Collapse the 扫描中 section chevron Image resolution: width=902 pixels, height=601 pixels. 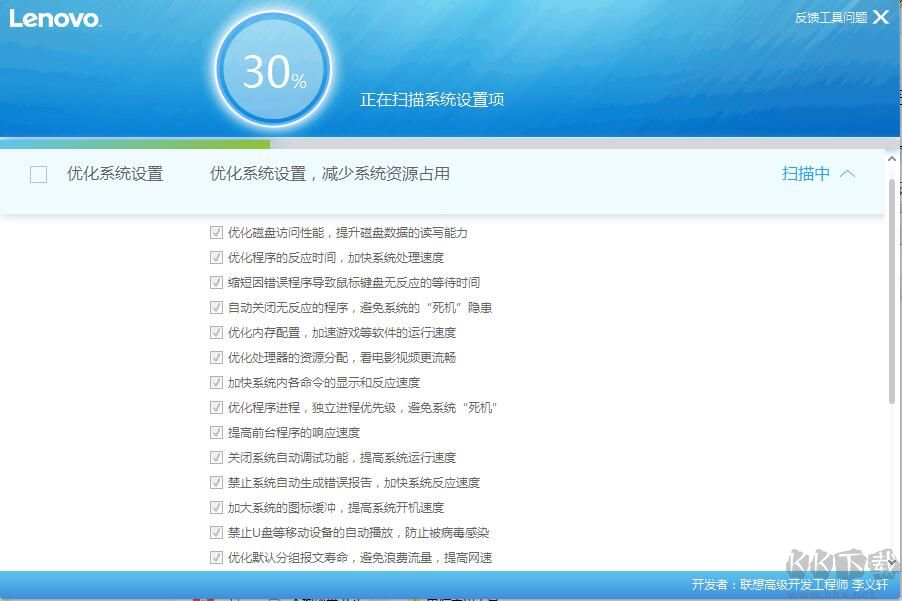pyautogui.click(x=845, y=172)
